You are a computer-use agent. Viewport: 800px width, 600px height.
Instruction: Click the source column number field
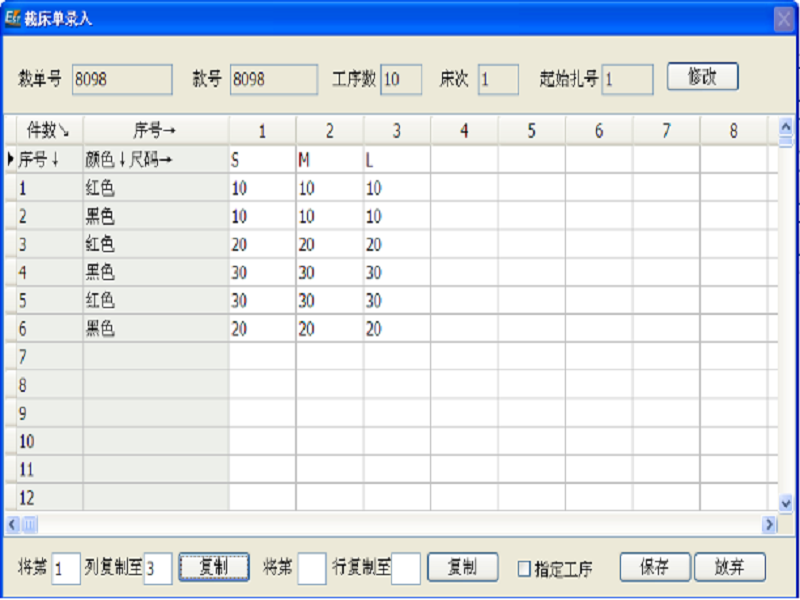click(x=66, y=569)
